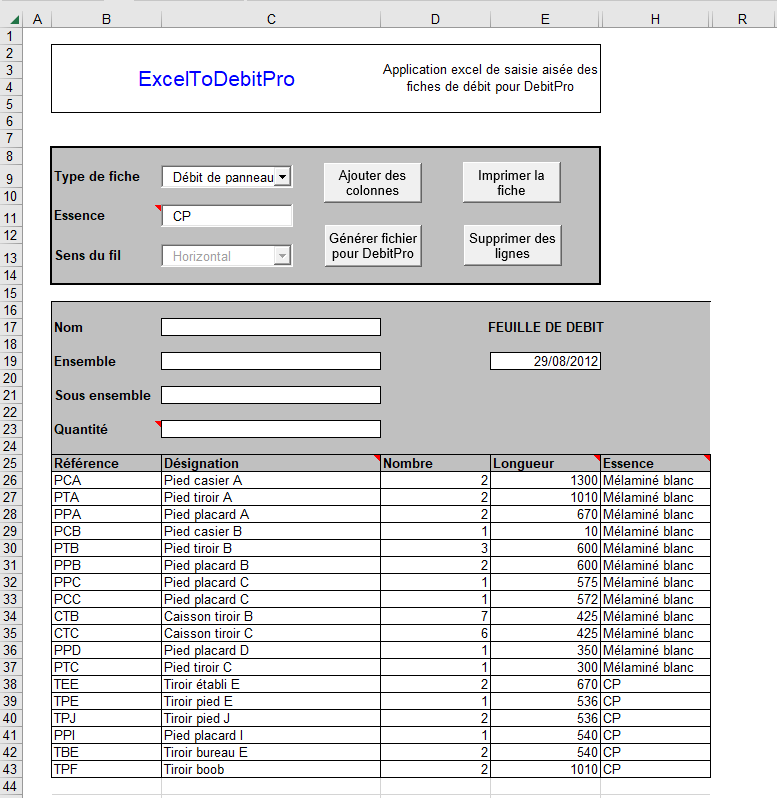This screenshot has width=777, height=798.
Task: Click the Select All corner triangle
Action: point(14,19)
